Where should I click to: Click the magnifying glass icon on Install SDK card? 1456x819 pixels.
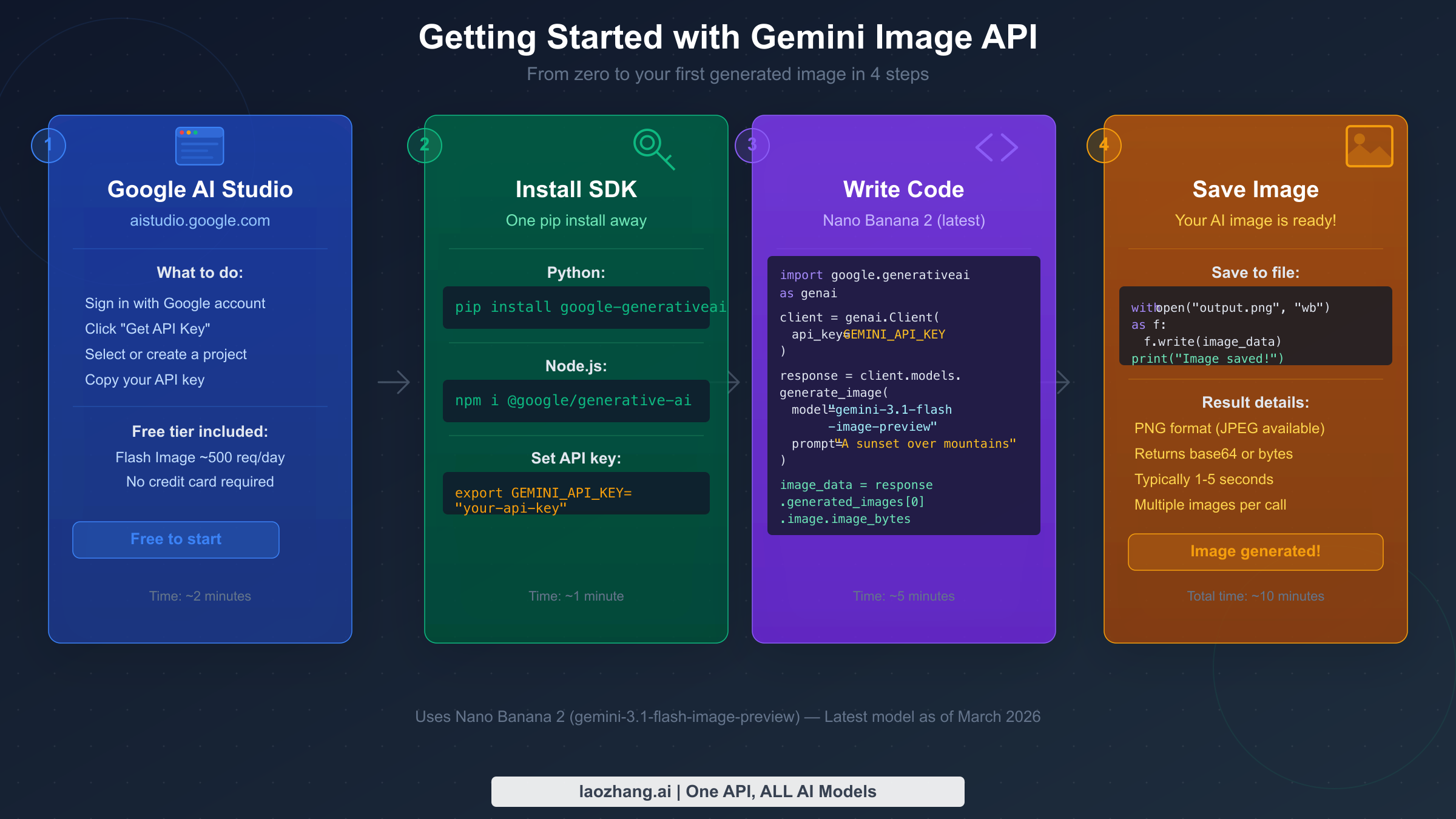coord(654,147)
